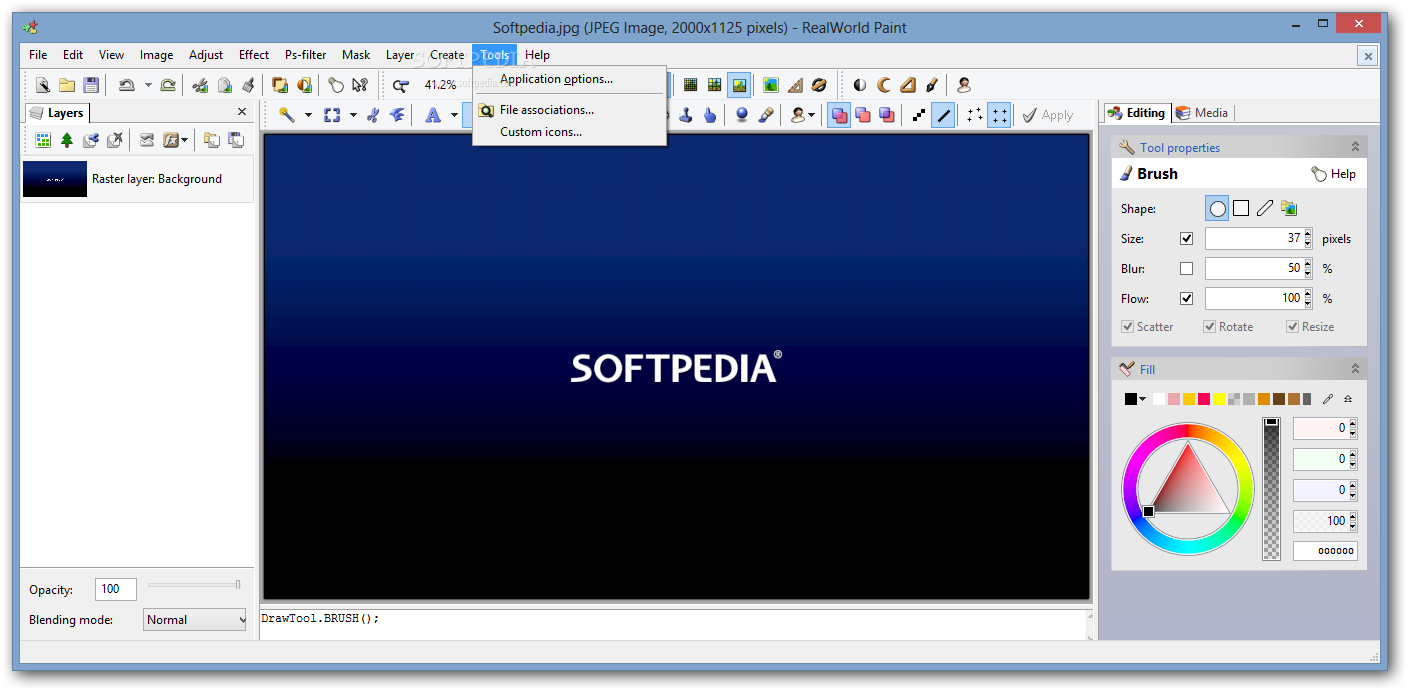Toggle the stair-step pixel line mode button
The height and width of the screenshot is (691, 1408).
[919, 115]
